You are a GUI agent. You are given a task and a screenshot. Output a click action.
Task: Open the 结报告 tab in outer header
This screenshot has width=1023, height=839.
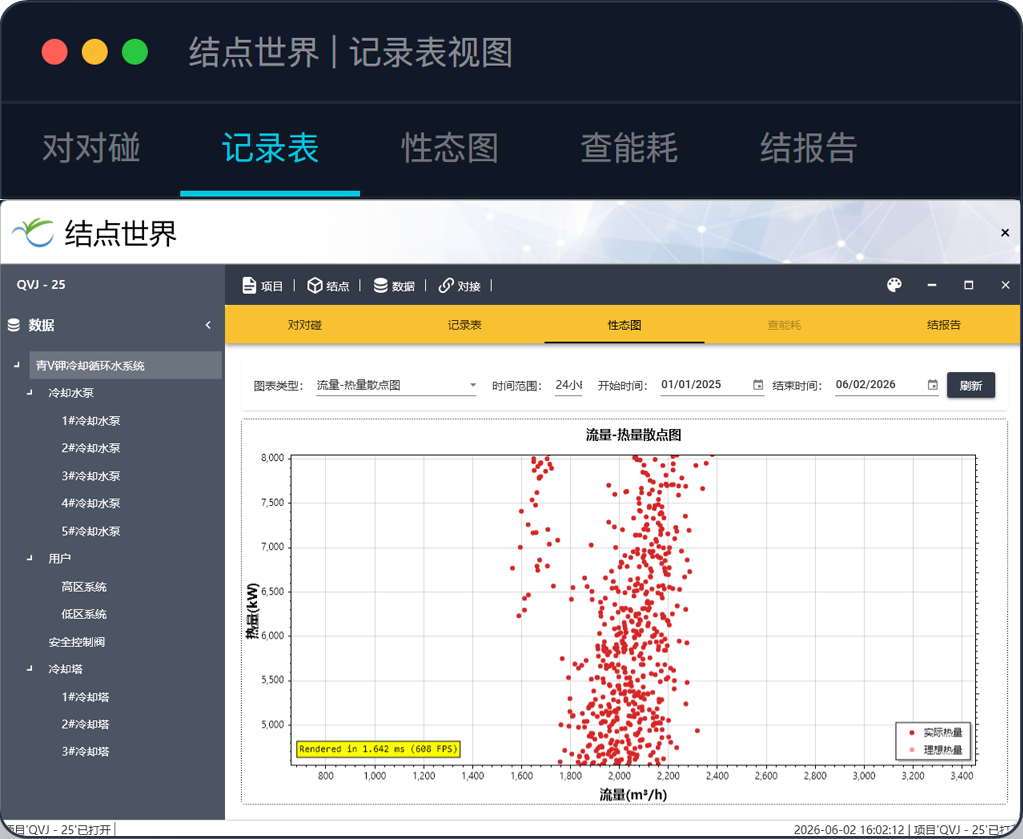point(808,148)
